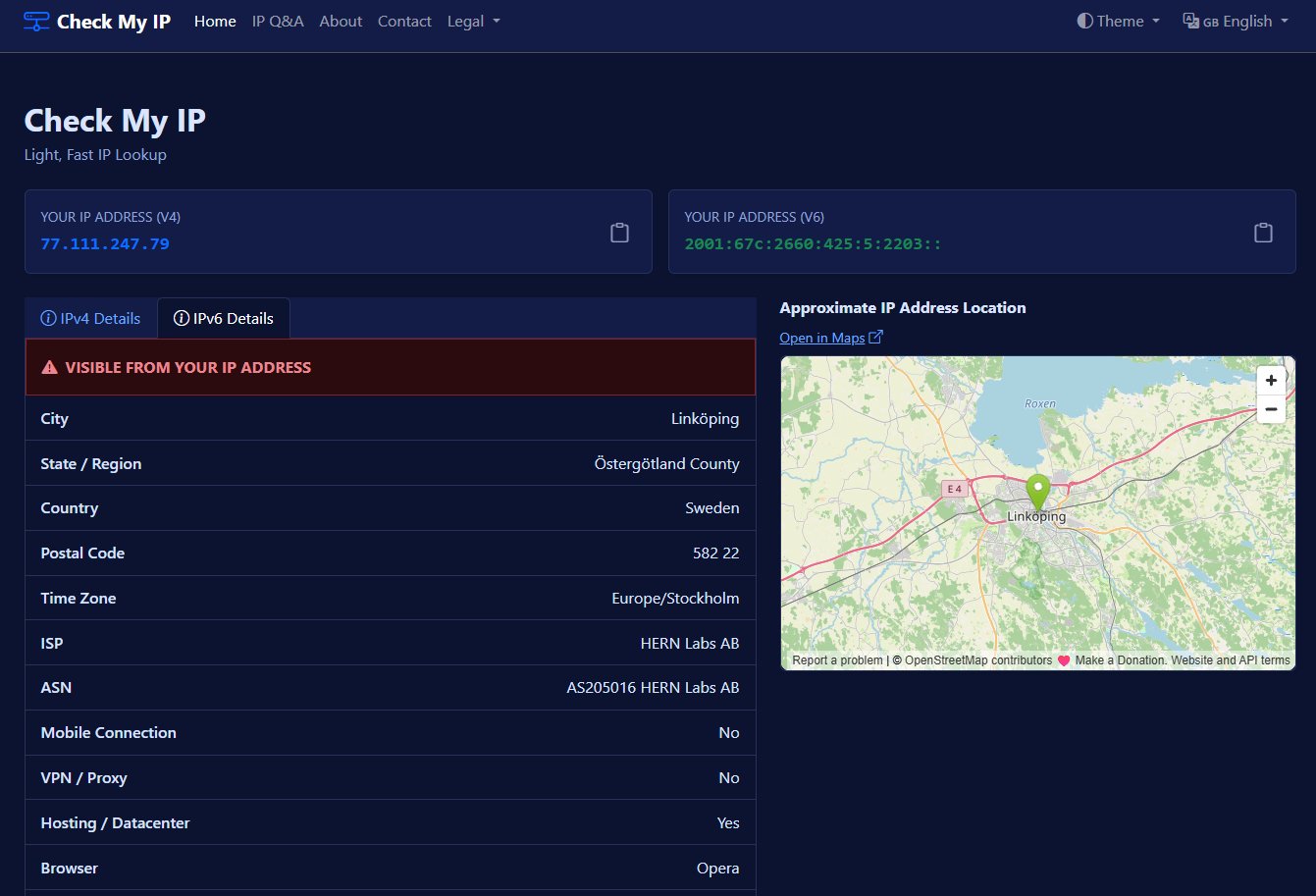Open the English language dropdown
Viewport: 1316px width, 896px height.
point(1236,21)
